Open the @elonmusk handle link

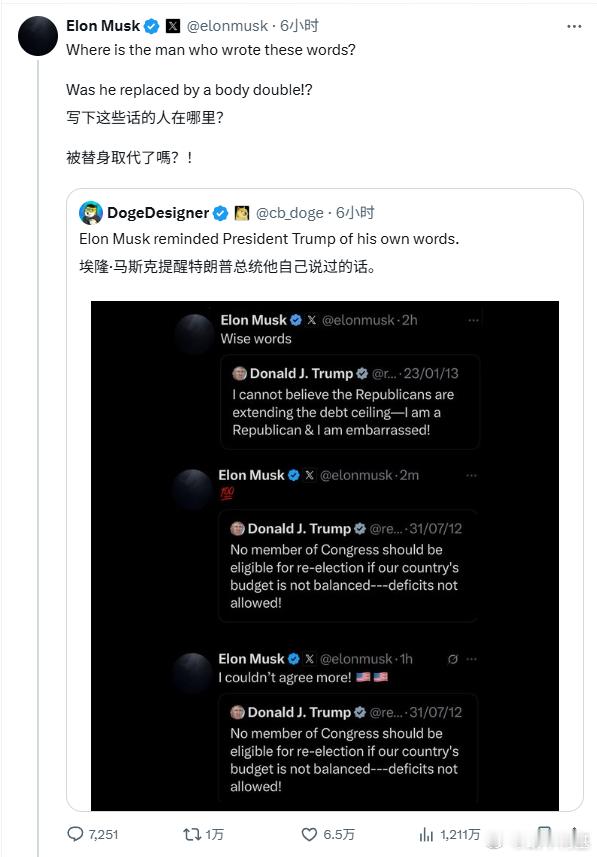pyautogui.click(x=227, y=26)
